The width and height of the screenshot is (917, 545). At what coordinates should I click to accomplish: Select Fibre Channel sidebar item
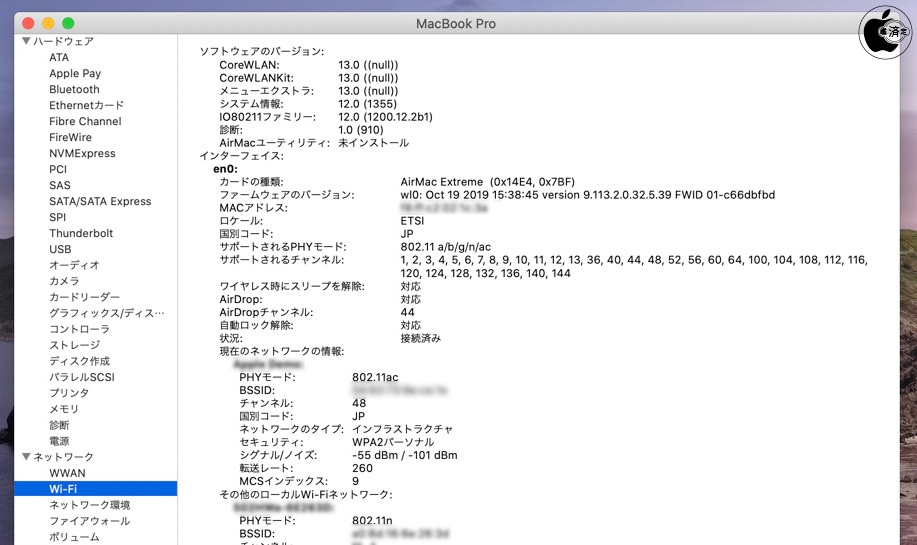pos(85,121)
